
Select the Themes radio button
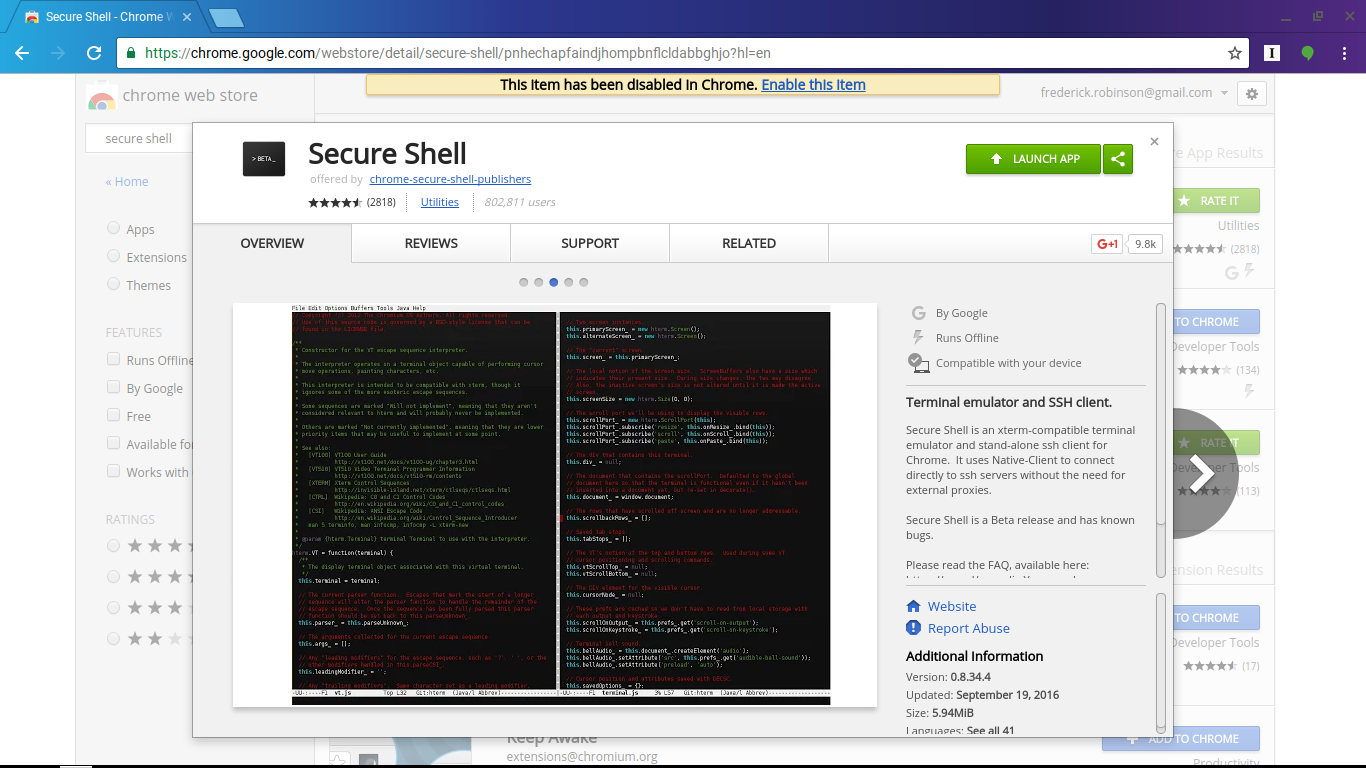coord(113,284)
